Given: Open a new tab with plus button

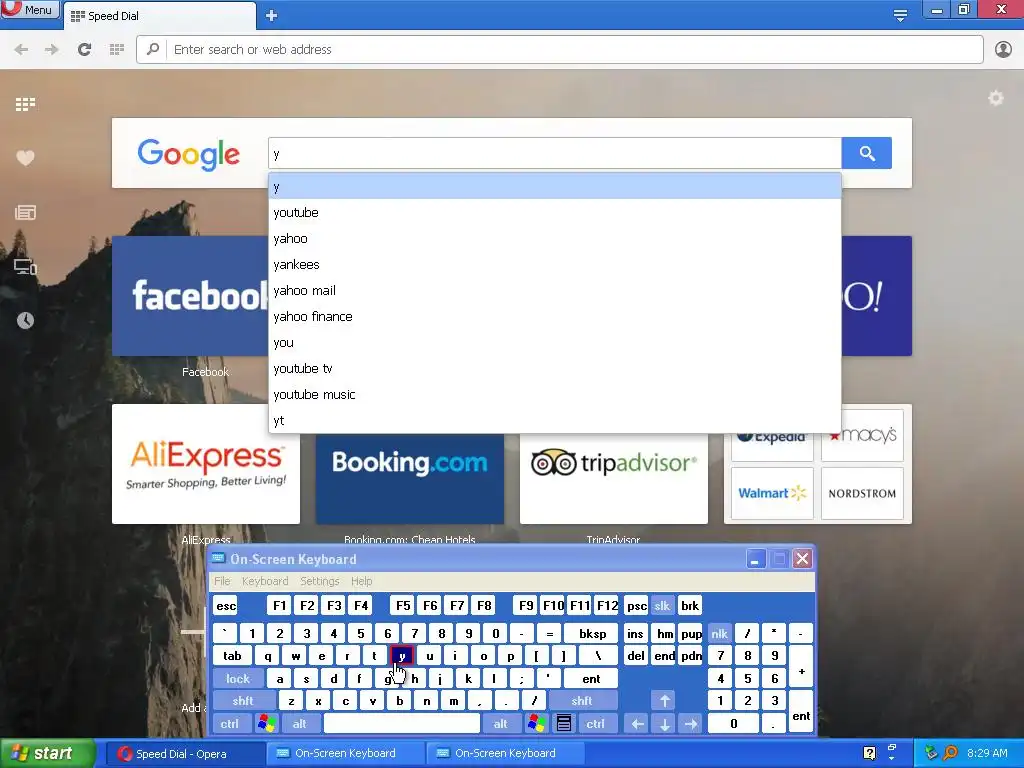Looking at the screenshot, I should pyautogui.click(x=272, y=16).
